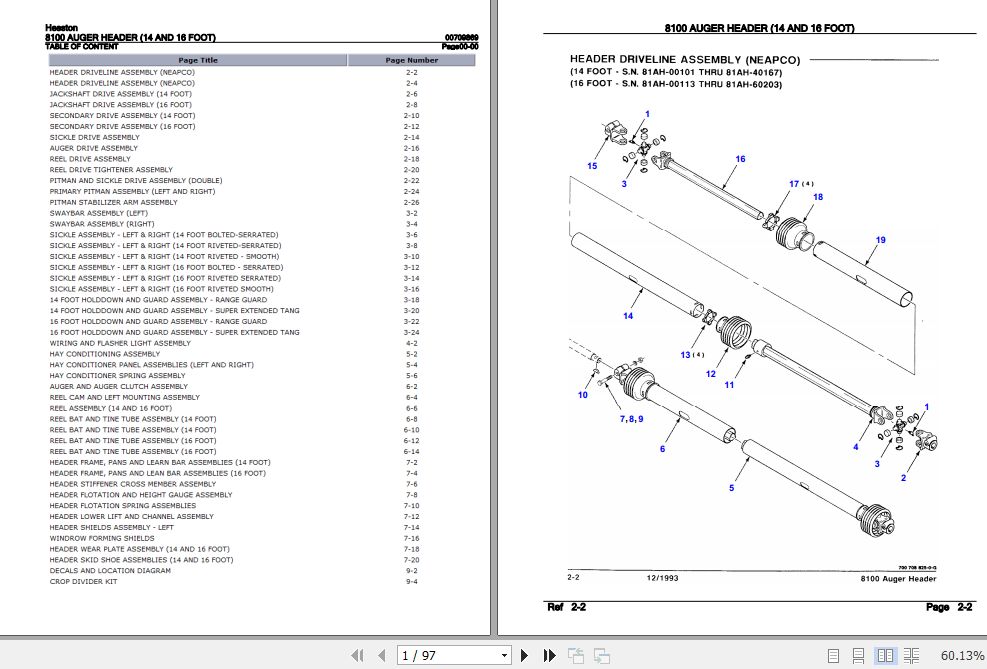Open the CROP DIVIDER KIT entry
Screen dimensions: 987x669
(x=82, y=581)
